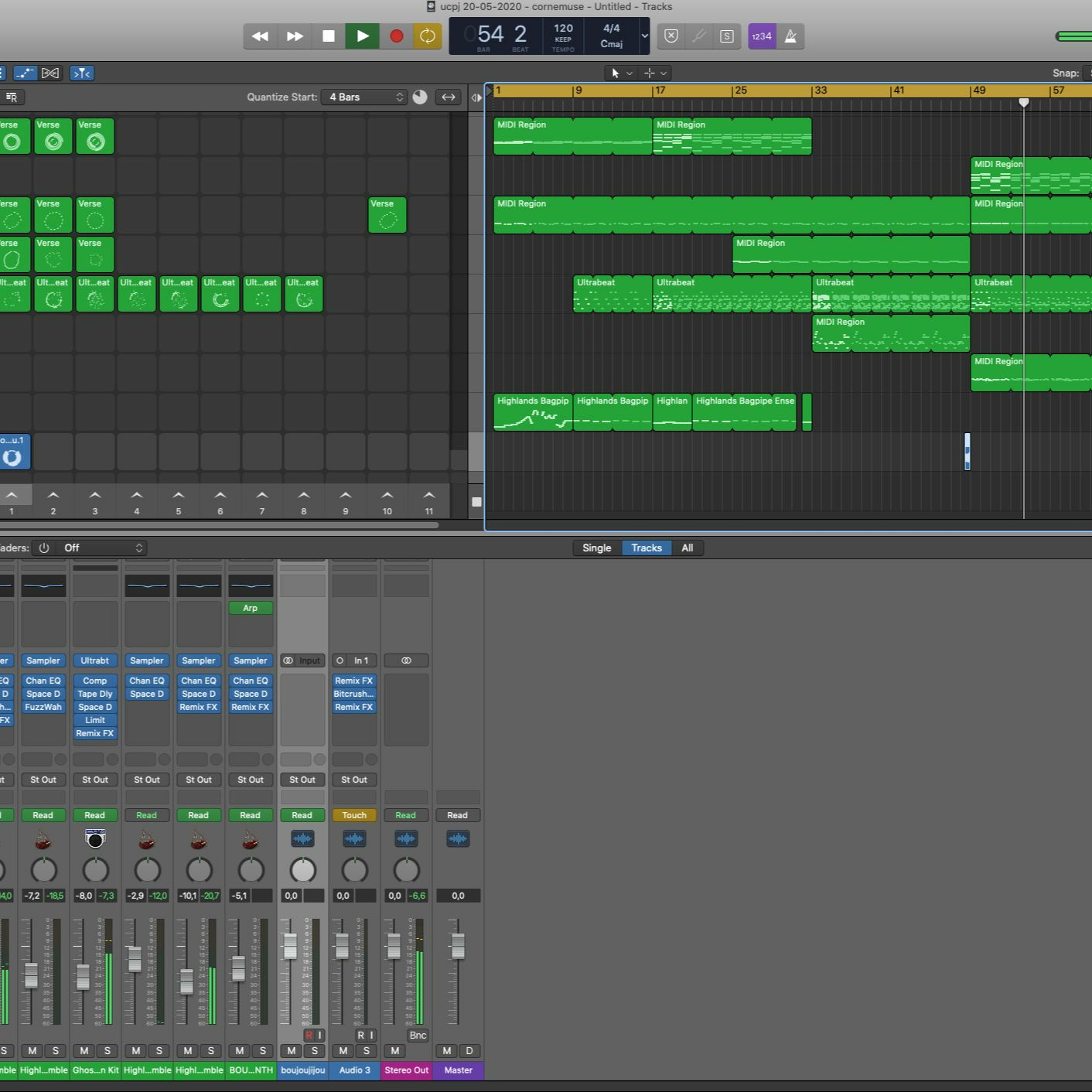Click the Master channel volume fader
This screenshot has width=1092, height=1092.
tap(458, 946)
